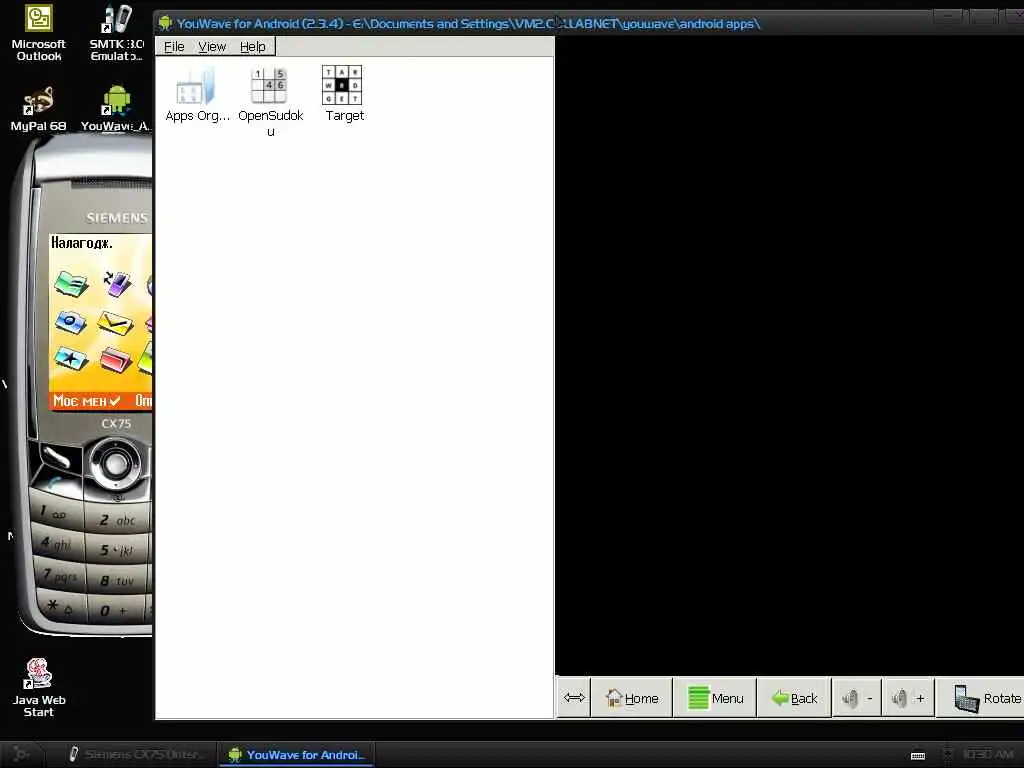
Task: Tap key 4 ghi on Siemens keypad
Action: 57,543
